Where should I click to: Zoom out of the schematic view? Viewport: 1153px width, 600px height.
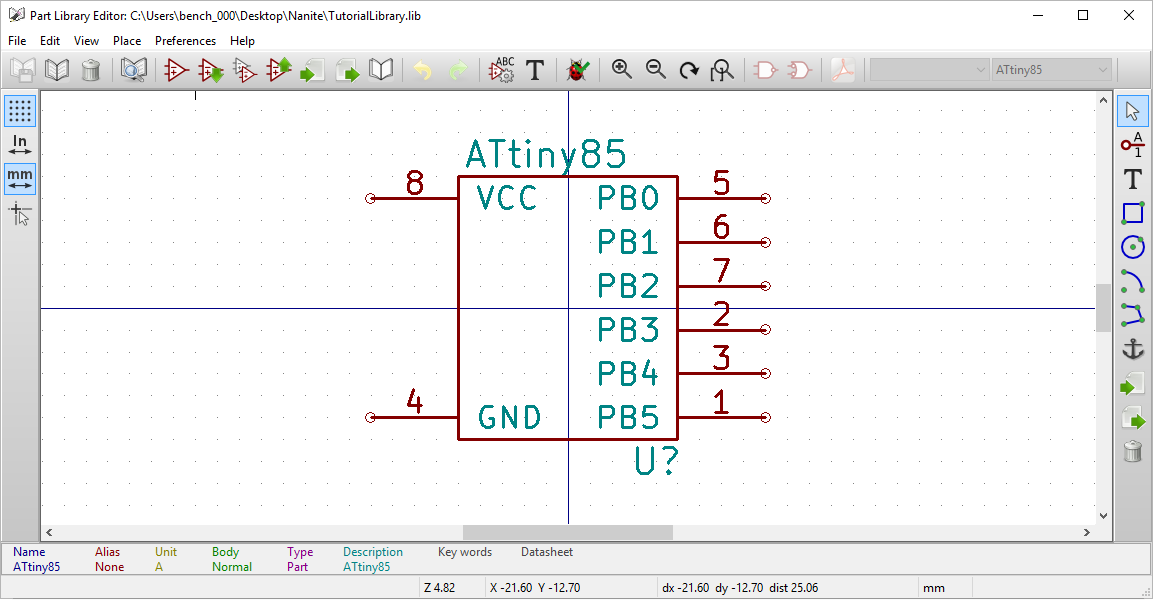tap(655, 70)
